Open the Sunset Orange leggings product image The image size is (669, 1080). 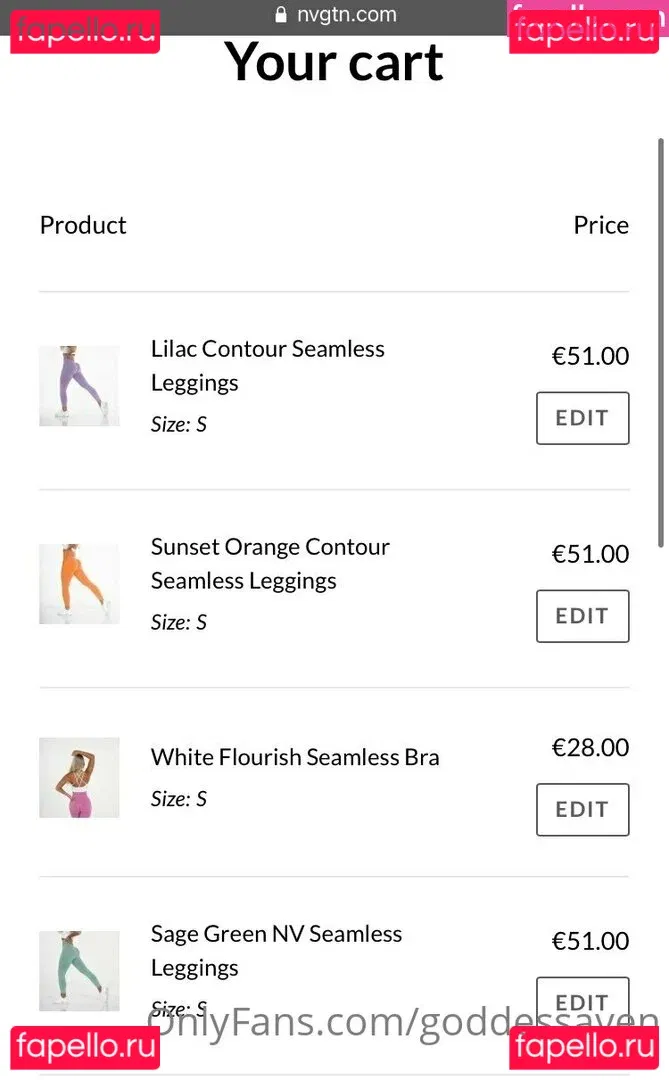[79, 584]
